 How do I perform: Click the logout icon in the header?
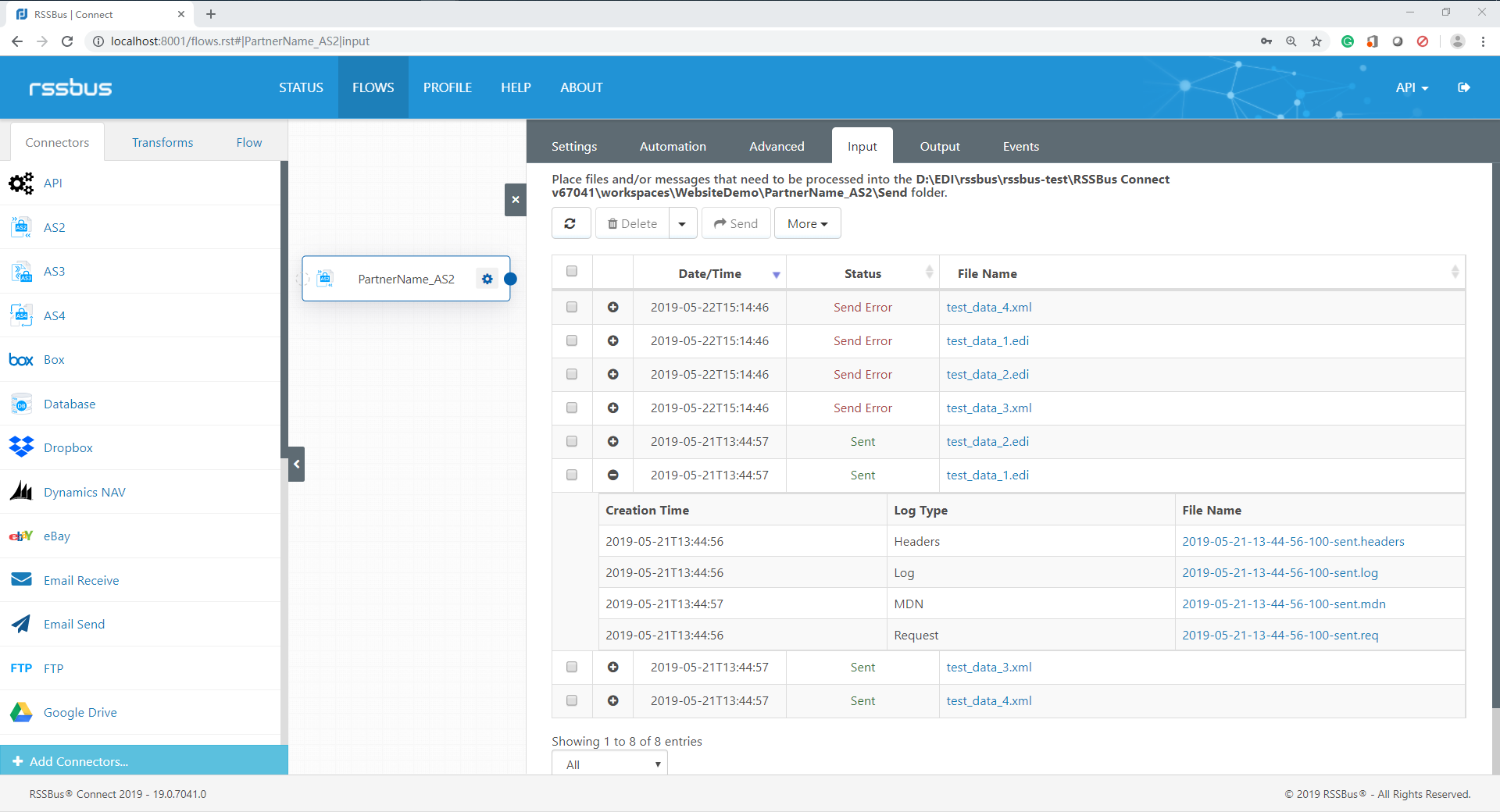pyautogui.click(x=1463, y=87)
